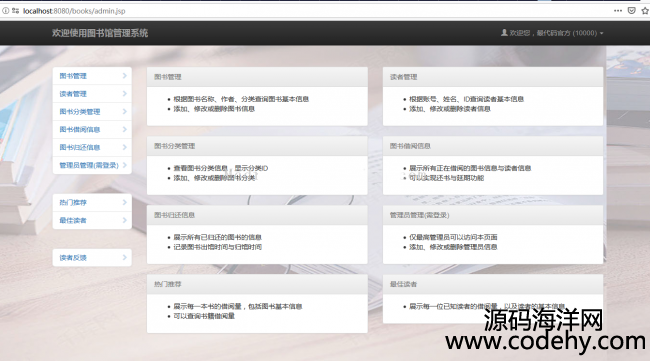
Task: Click the chevron on 管理员管理(需登录) row
Action: tap(124, 165)
